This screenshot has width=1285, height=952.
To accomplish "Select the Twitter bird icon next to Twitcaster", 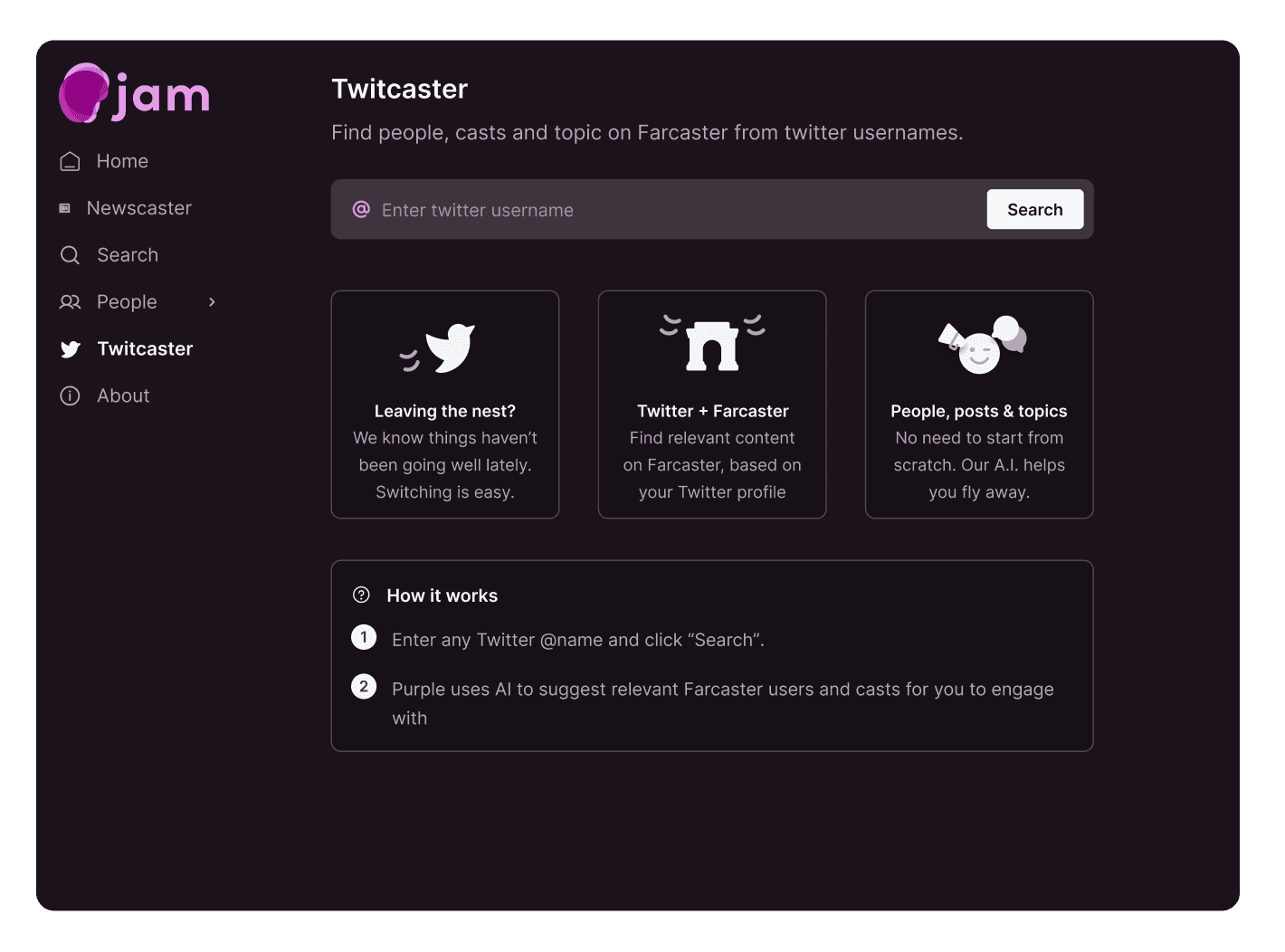I will (71, 349).
